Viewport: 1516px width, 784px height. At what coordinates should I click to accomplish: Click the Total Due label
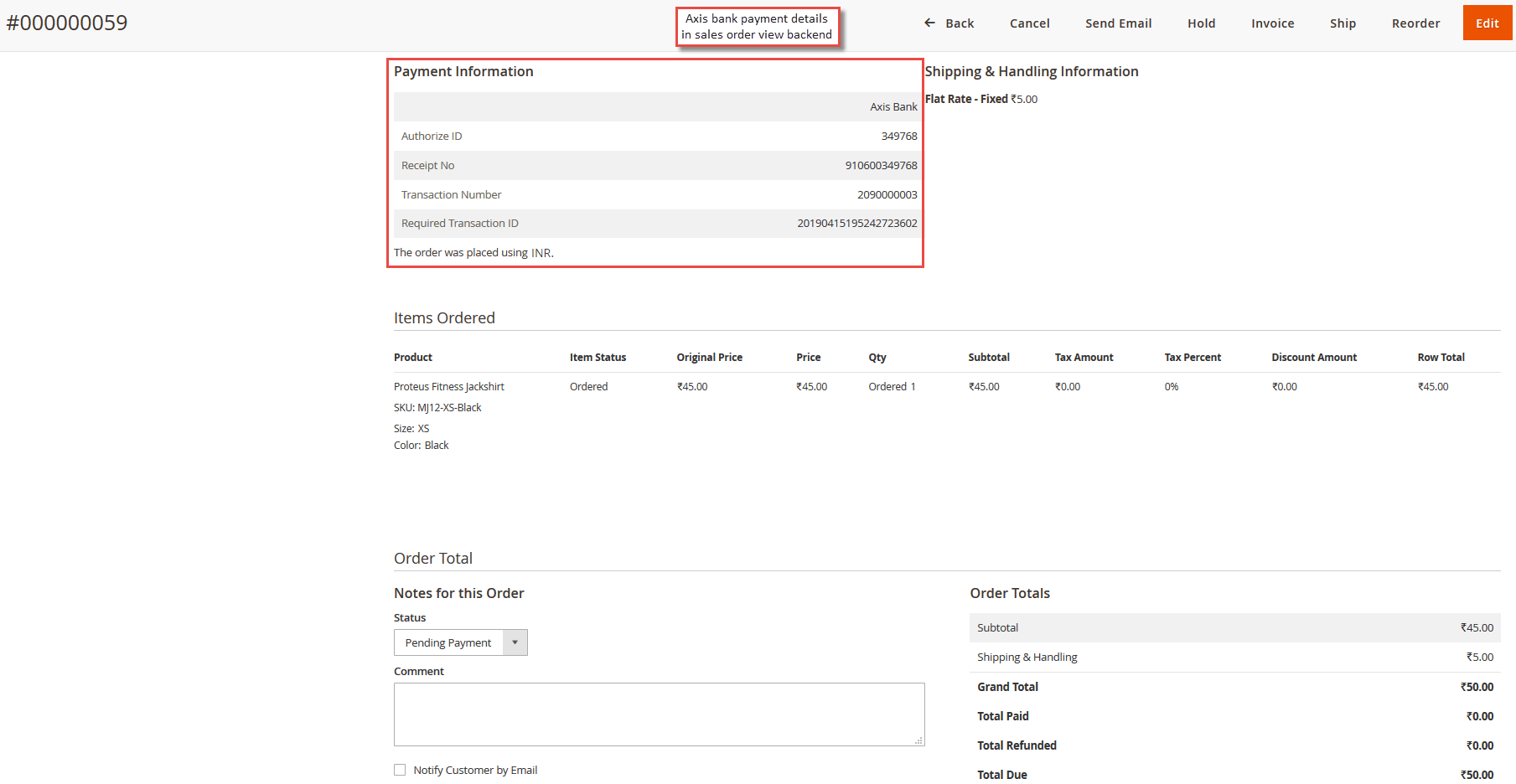(1001, 775)
